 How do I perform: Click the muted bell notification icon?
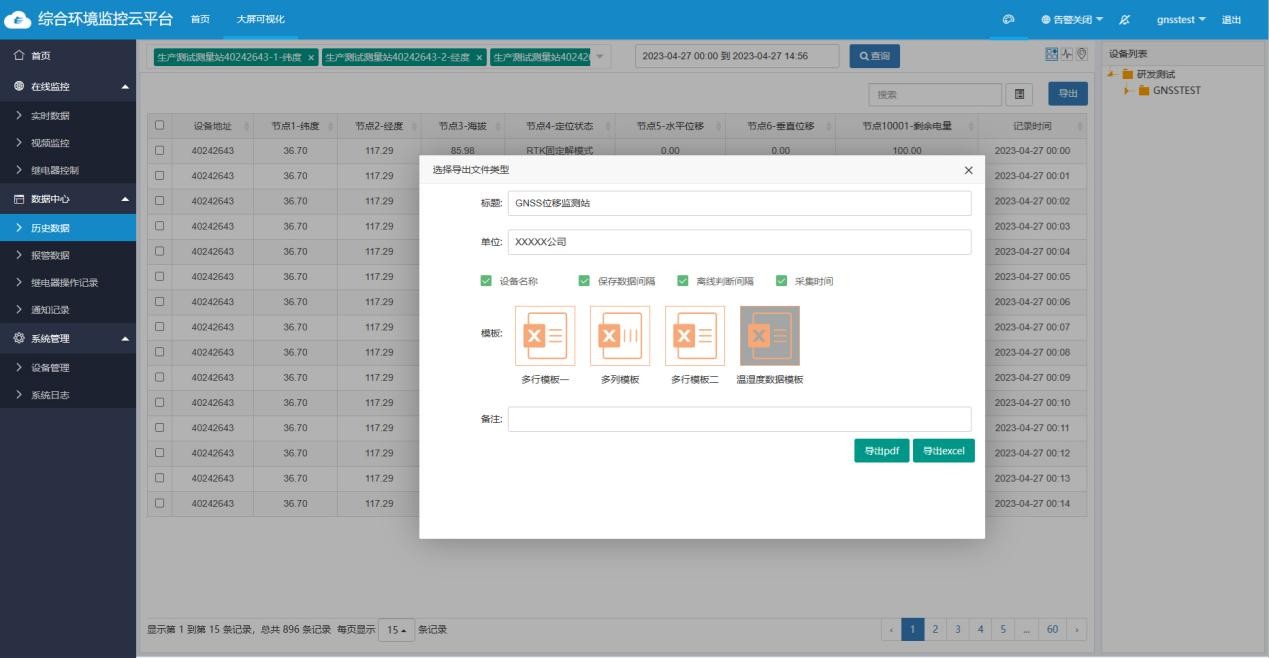pyautogui.click(x=1124, y=20)
